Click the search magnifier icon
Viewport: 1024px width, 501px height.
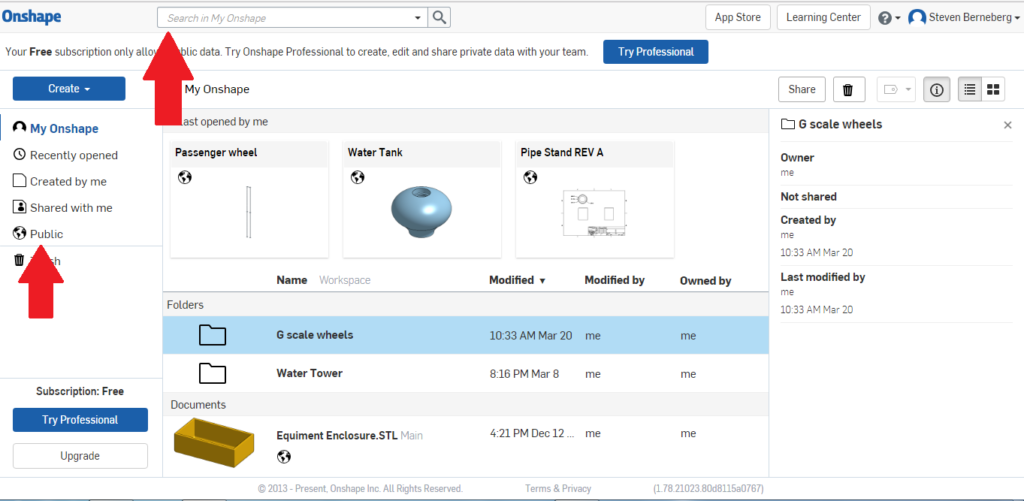point(440,18)
